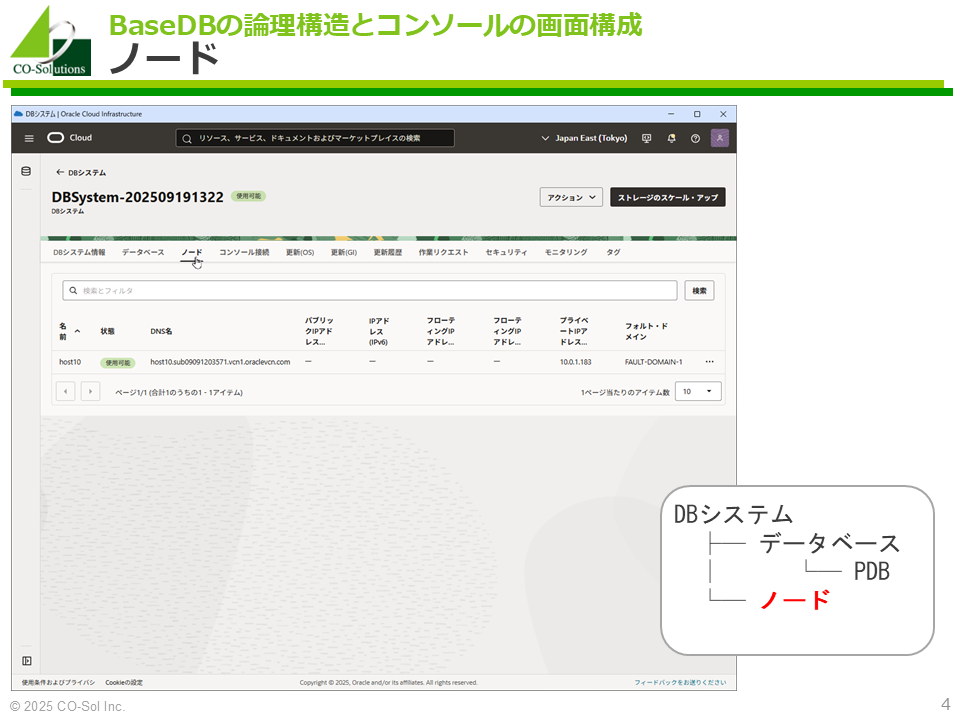
Task: Click フィードバックをお送りください link
Action: click(x=680, y=682)
